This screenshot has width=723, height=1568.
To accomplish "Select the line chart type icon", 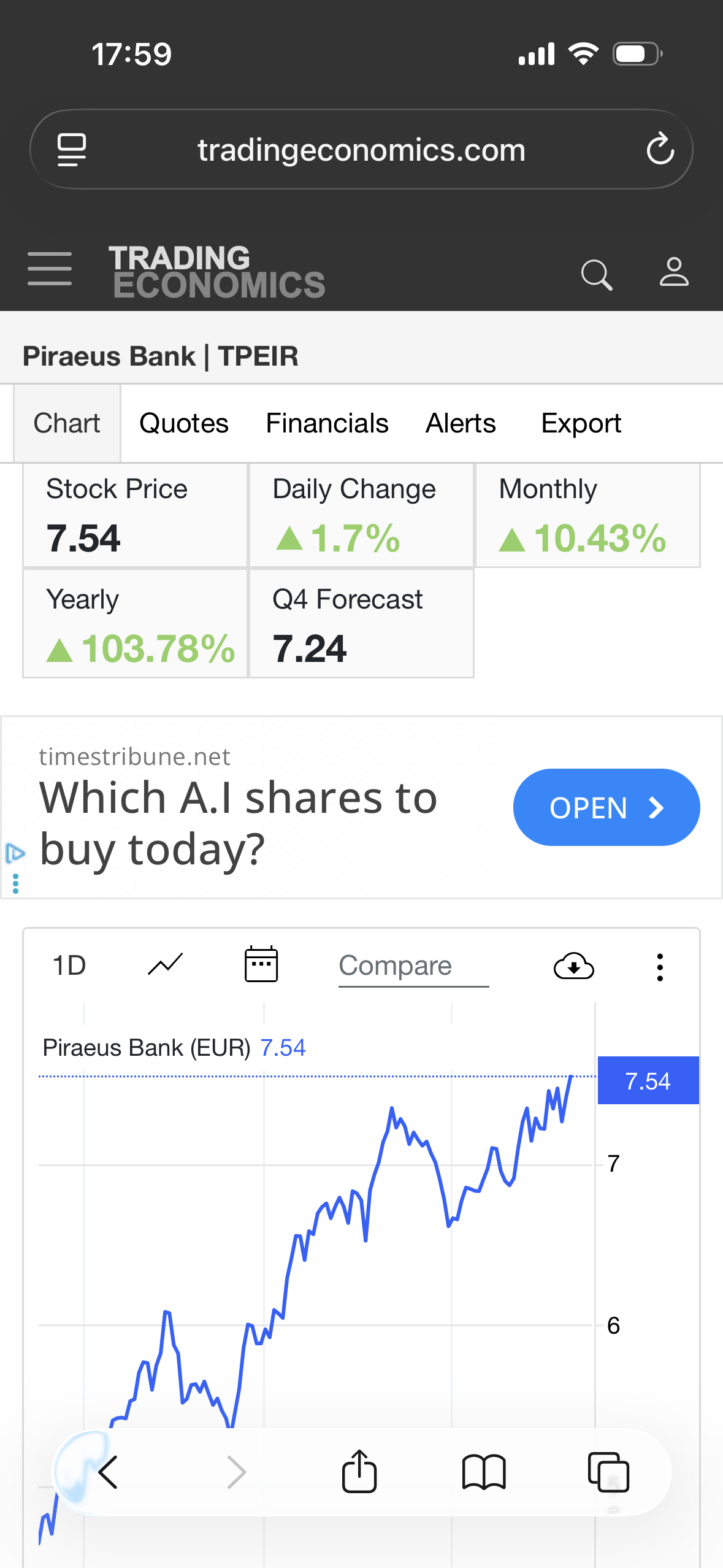I will click(166, 965).
